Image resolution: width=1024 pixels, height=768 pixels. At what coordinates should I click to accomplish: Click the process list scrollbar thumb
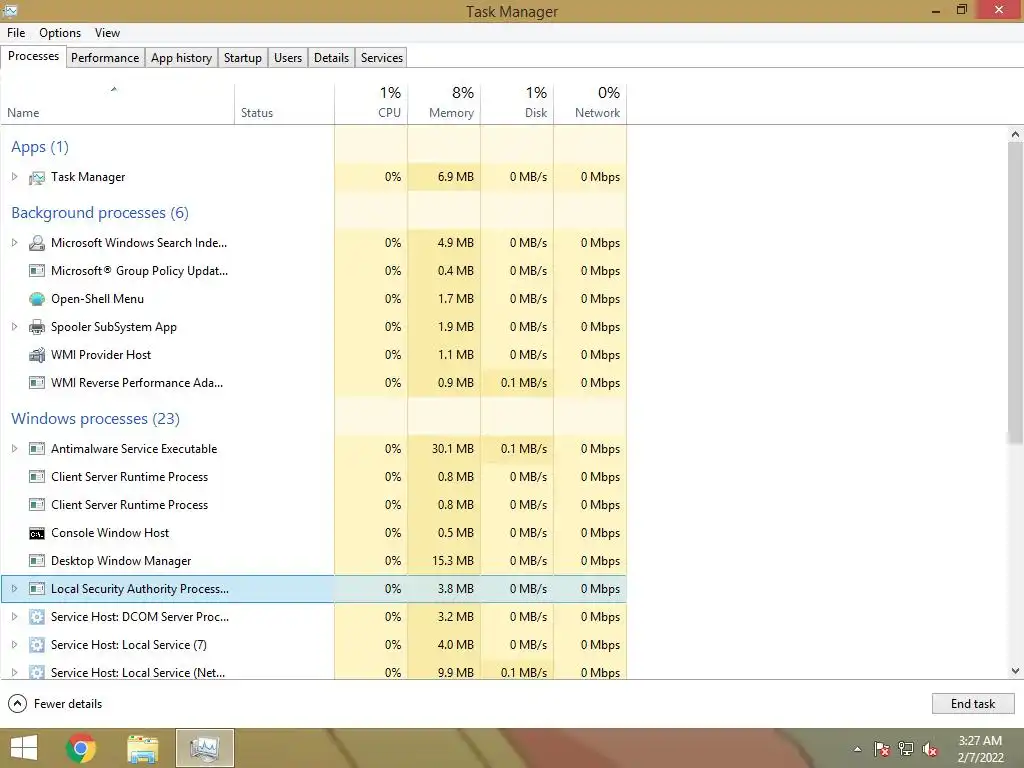(x=1015, y=294)
